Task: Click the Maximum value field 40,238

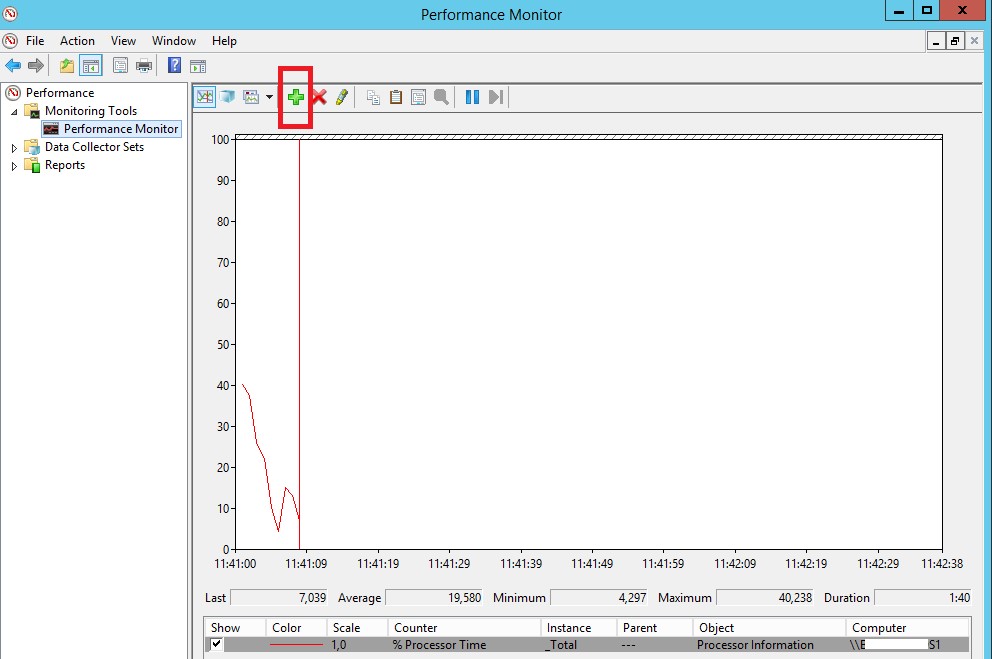Action: click(x=765, y=598)
